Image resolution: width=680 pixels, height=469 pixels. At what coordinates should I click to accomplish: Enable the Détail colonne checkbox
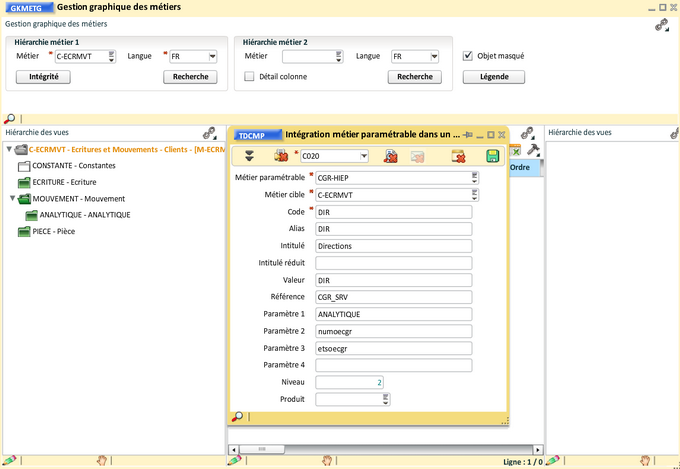(x=250, y=76)
